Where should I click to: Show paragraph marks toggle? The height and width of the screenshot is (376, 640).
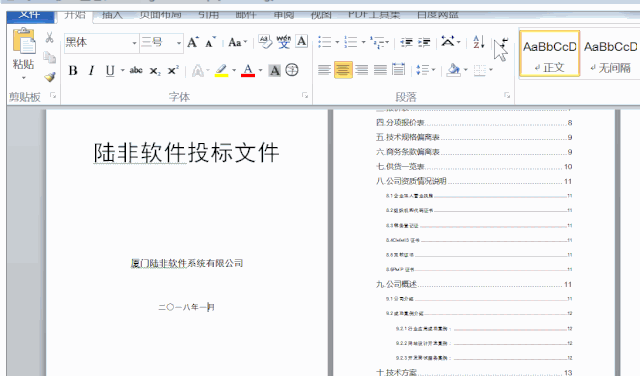[504, 41]
